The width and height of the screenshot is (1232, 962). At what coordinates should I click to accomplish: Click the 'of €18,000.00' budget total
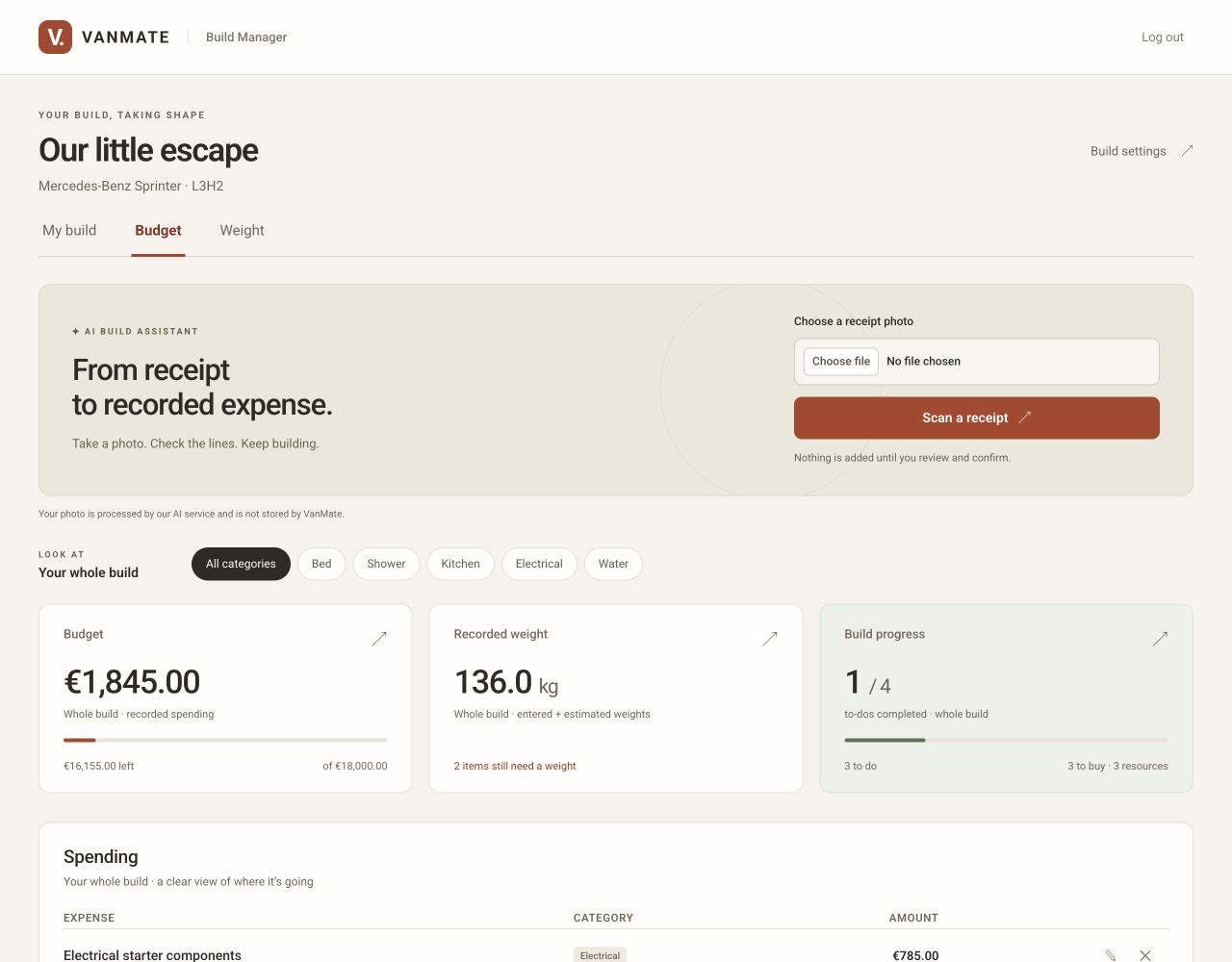coord(355,766)
